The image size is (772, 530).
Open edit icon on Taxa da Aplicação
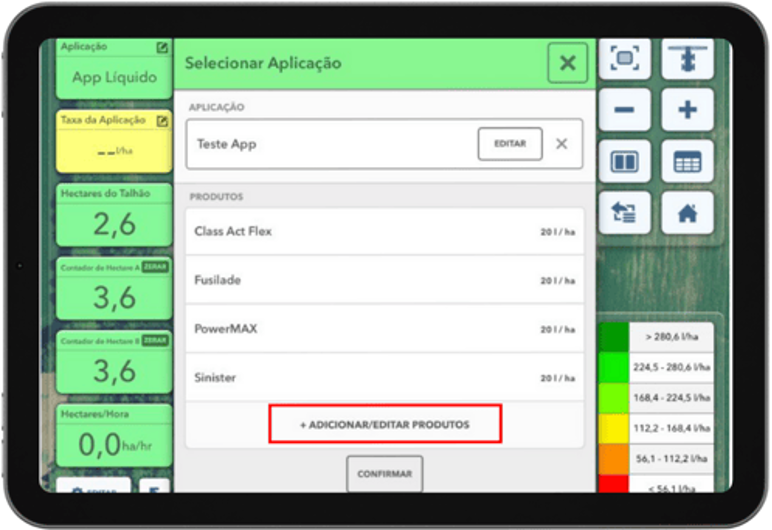(162, 120)
